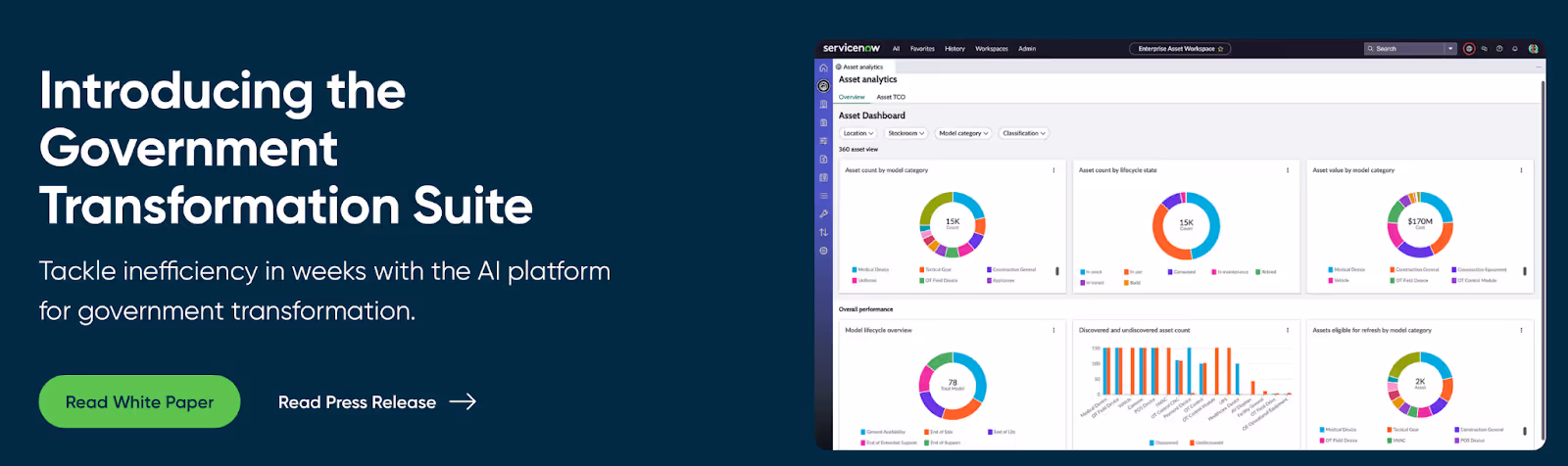The image size is (1568, 466).
Task: Open the gear icon at sidebar bottom
Action: tap(823, 251)
